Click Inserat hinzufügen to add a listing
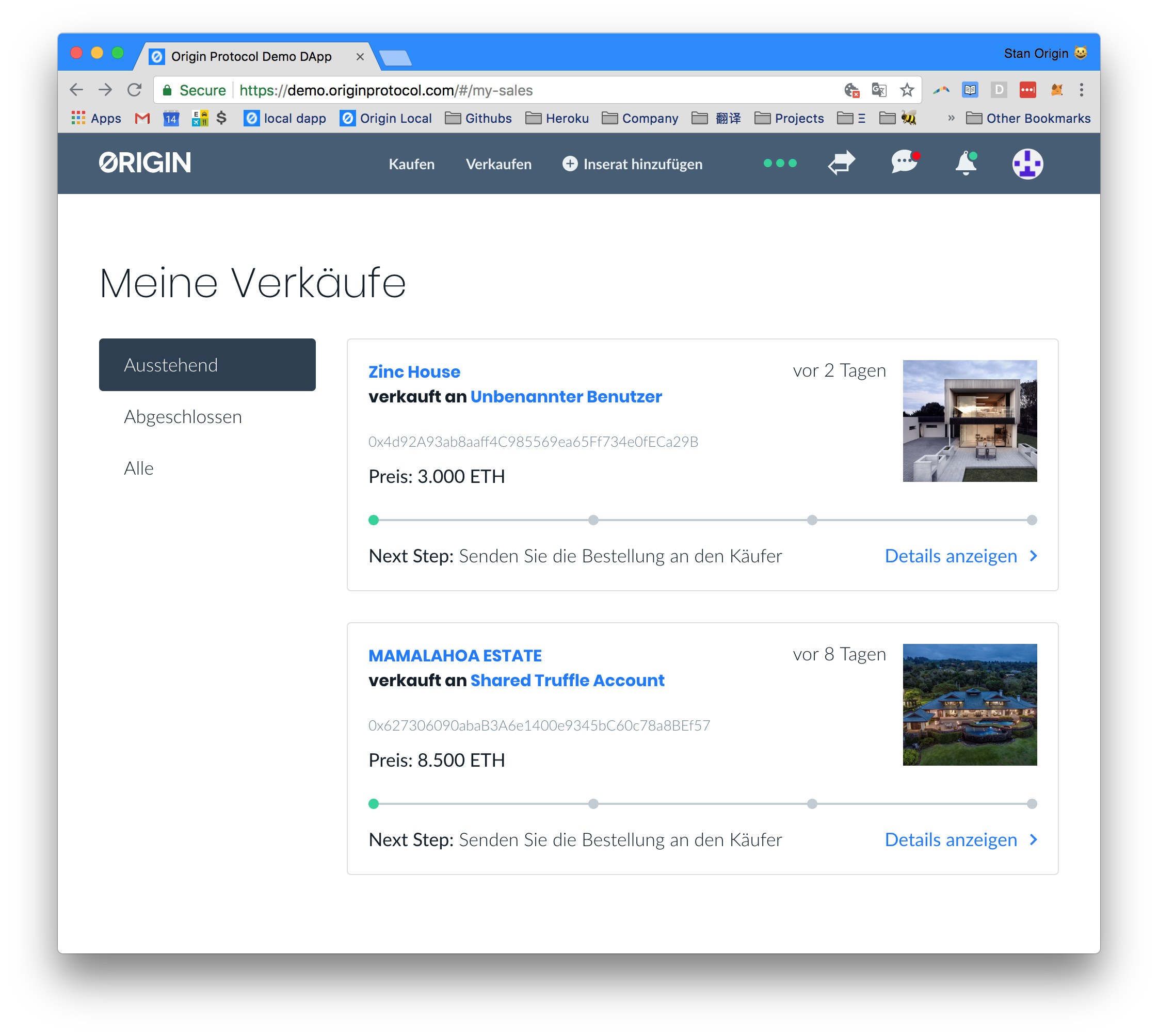 point(633,164)
